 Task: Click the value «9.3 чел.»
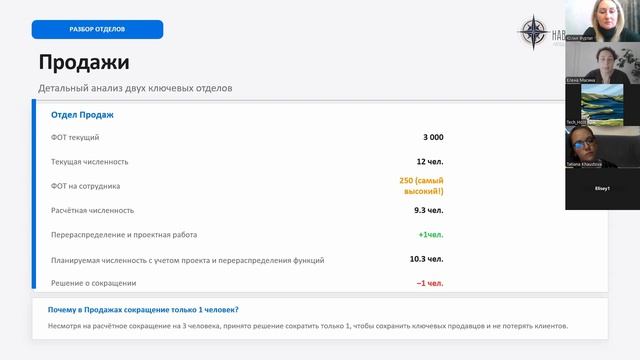pyautogui.click(x=429, y=210)
